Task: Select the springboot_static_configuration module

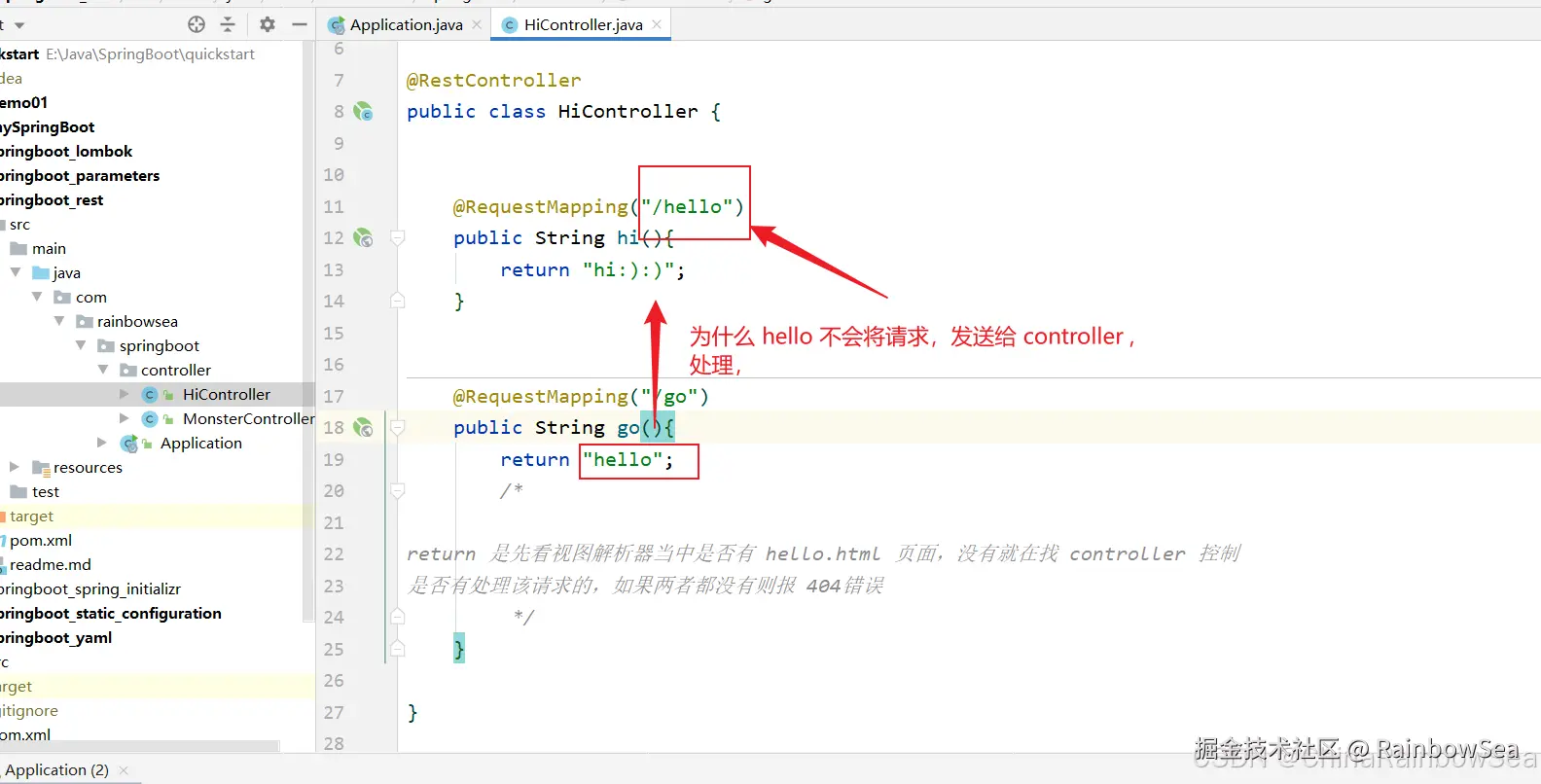Action: pyautogui.click(x=111, y=613)
